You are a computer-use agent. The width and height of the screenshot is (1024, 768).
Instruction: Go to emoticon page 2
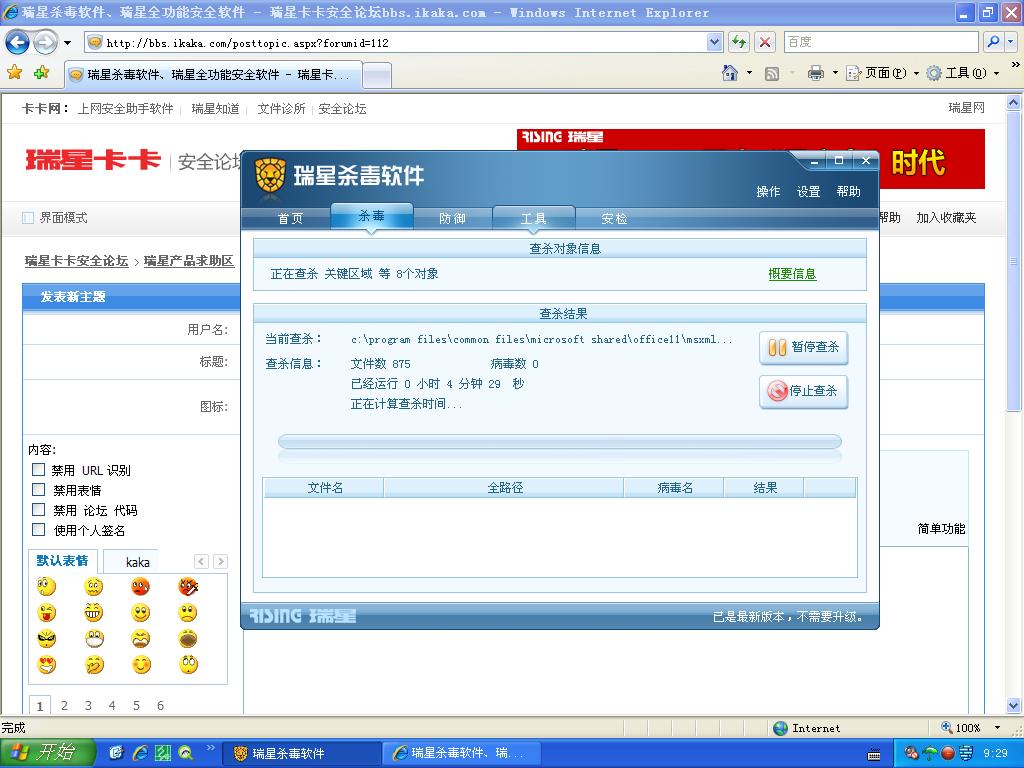click(64, 705)
